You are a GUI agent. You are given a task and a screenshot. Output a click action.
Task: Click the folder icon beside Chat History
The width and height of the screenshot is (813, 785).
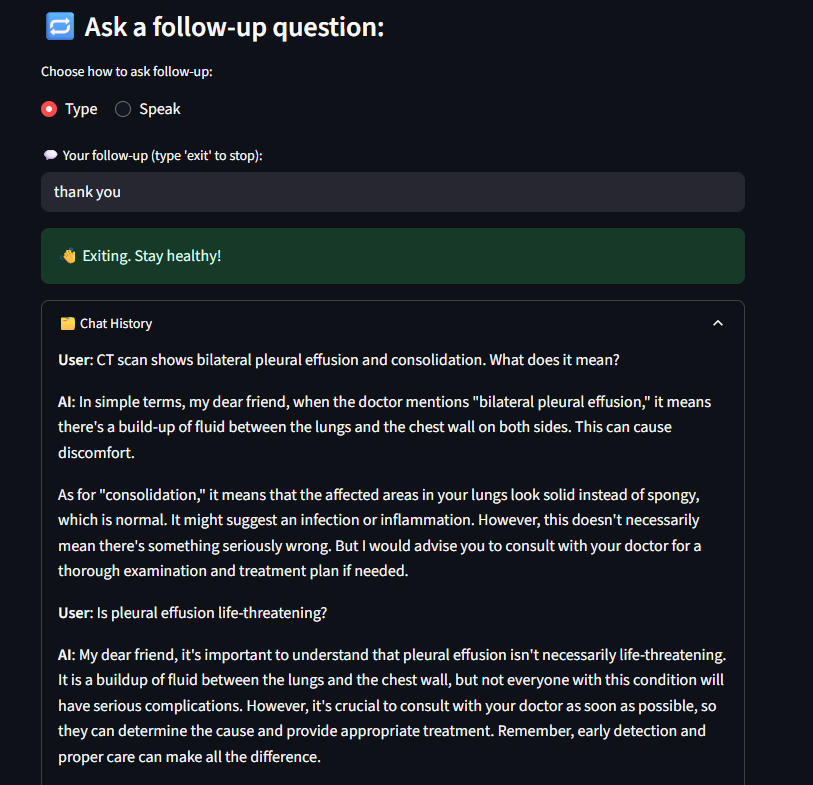[x=67, y=323]
